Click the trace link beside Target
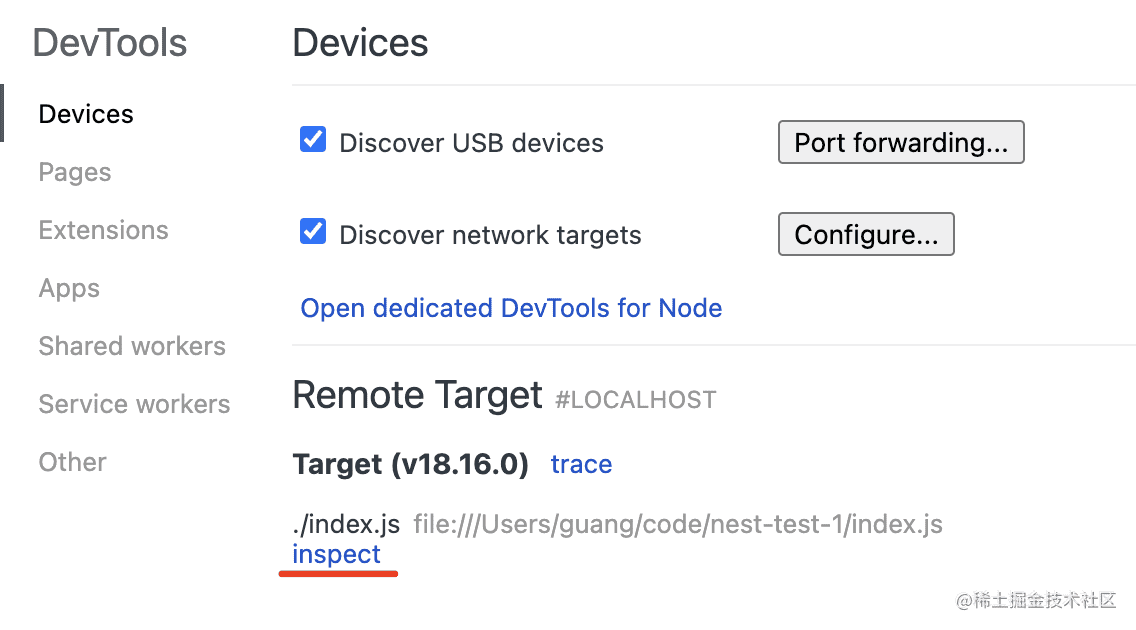This screenshot has height=630, width=1136. pos(581,464)
